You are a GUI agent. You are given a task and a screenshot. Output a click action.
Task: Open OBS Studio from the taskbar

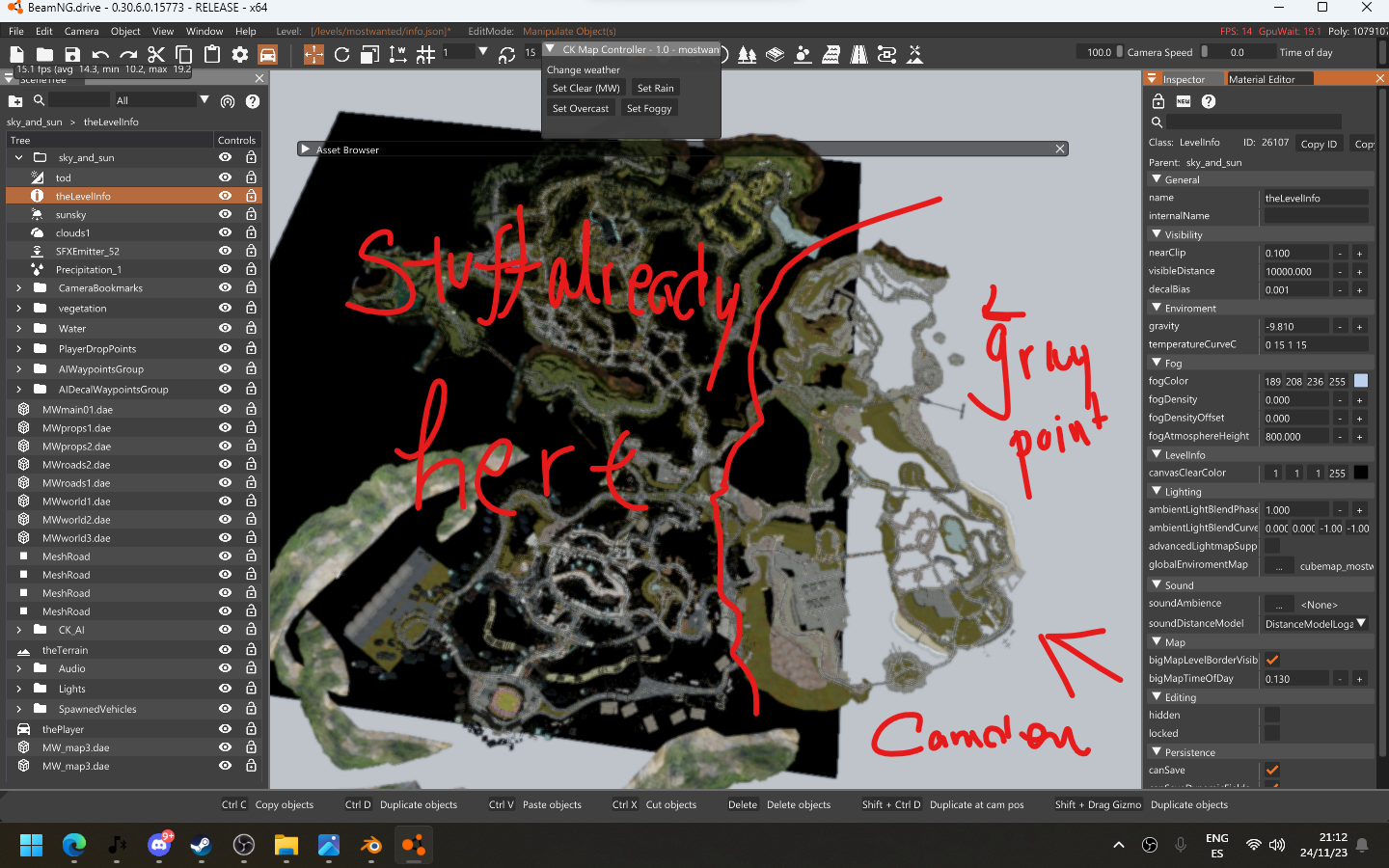coord(244,846)
